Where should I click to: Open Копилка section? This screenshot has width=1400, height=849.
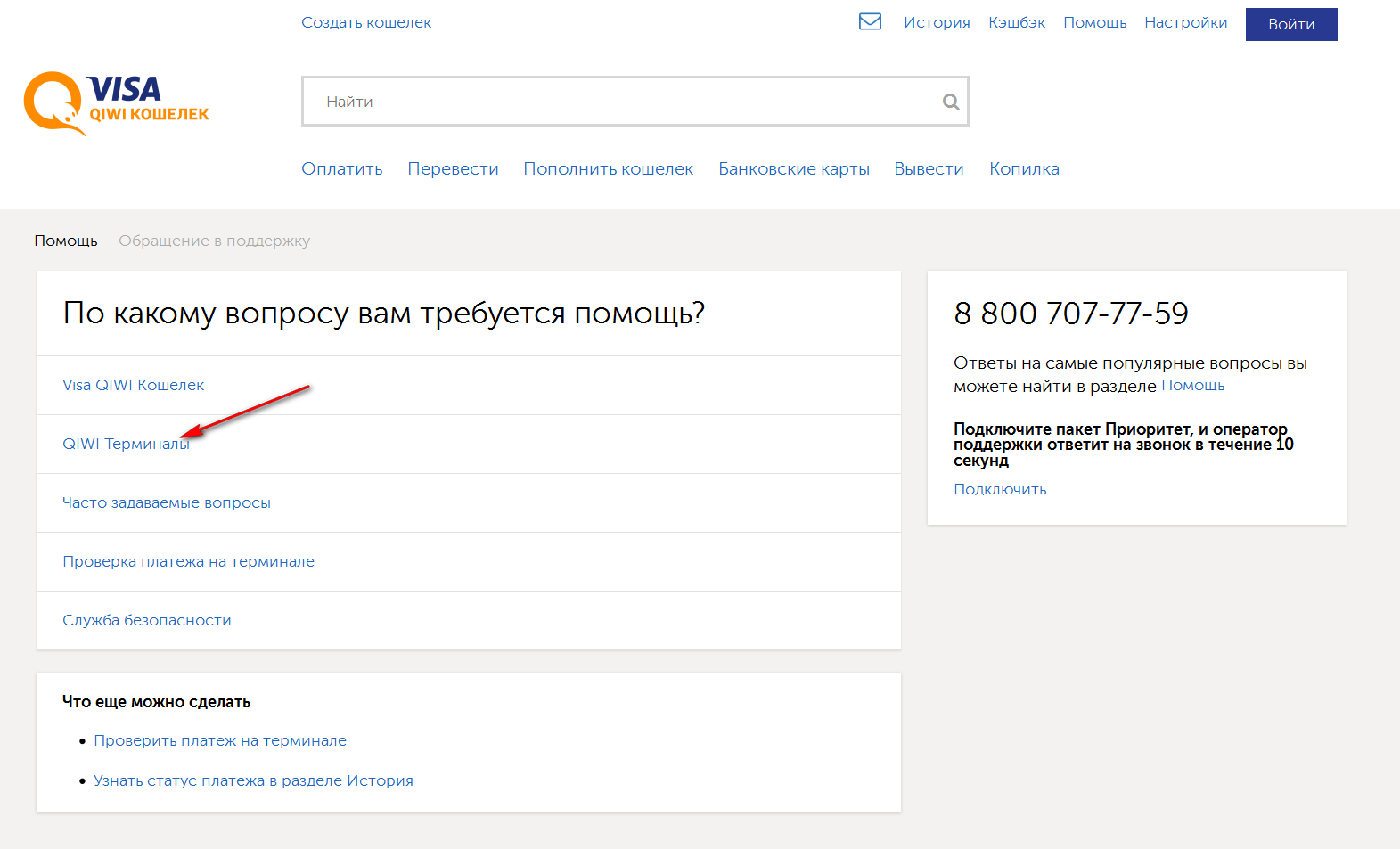1024,168
